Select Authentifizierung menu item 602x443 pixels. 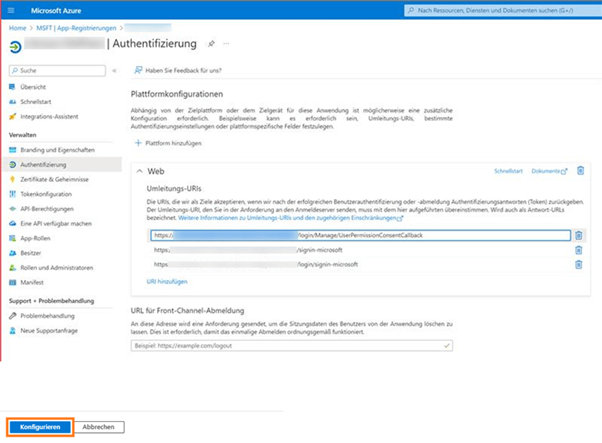[62, 165]
